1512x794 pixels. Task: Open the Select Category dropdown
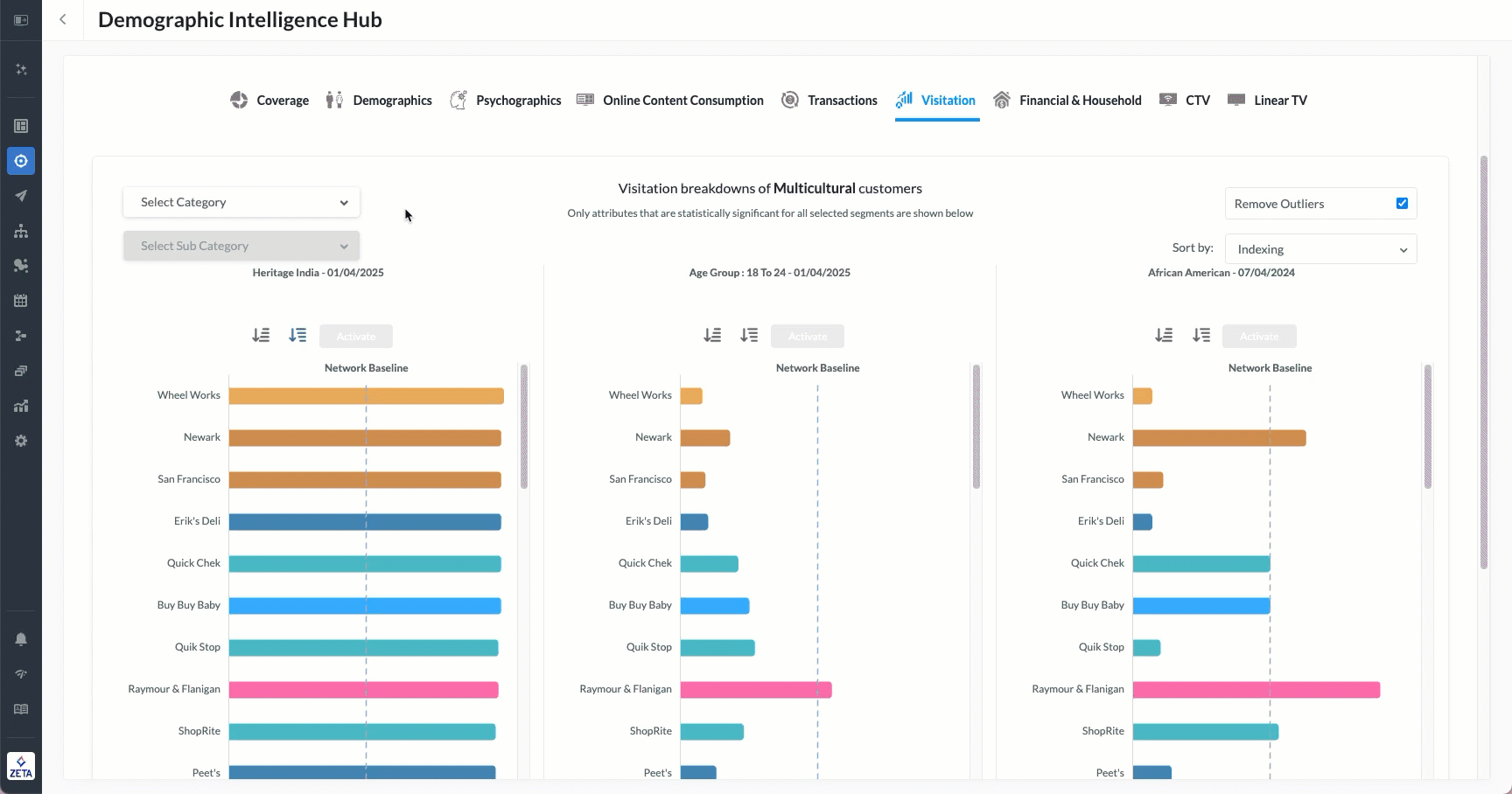pos(241,202)
